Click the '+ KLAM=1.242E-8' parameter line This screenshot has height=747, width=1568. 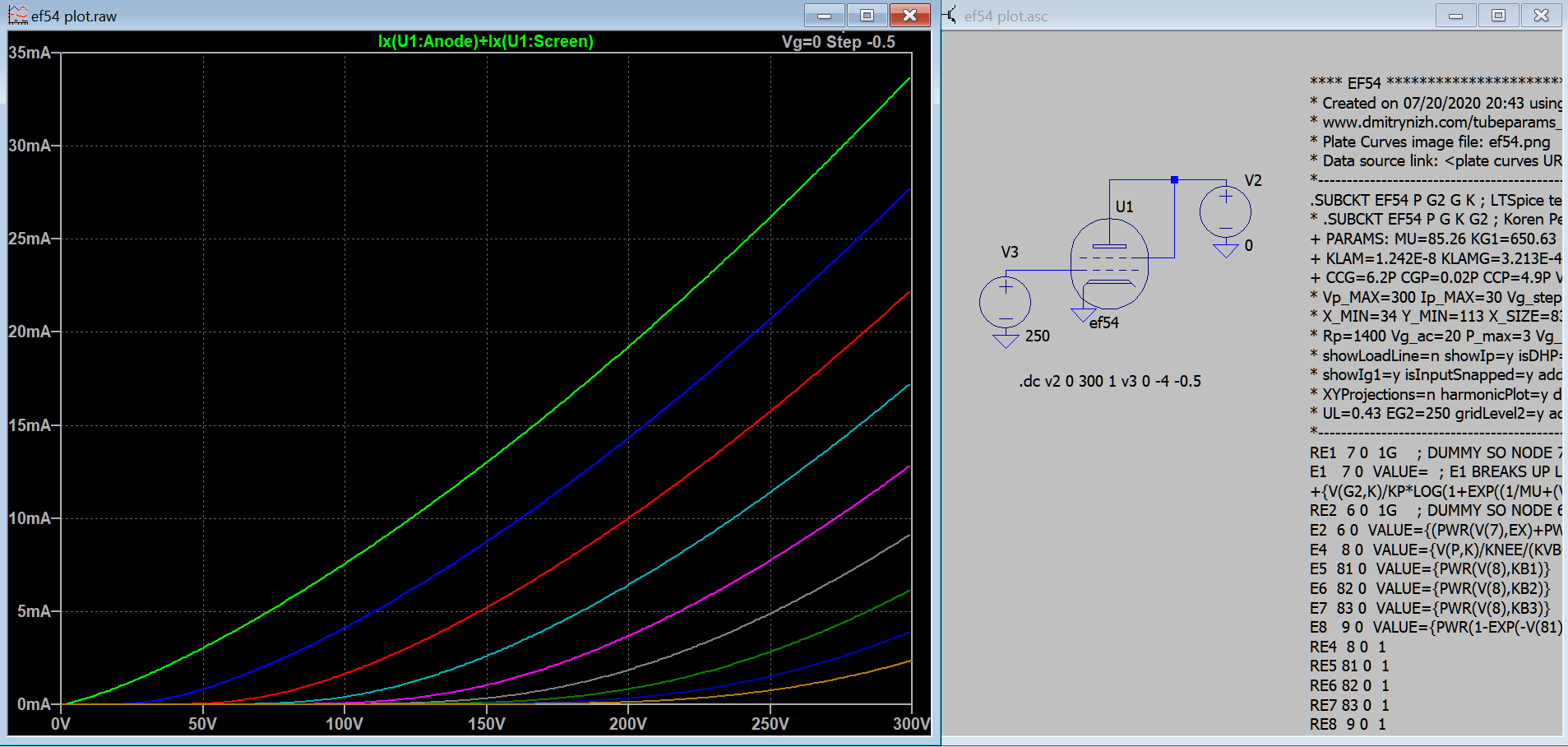(1436, 258)
